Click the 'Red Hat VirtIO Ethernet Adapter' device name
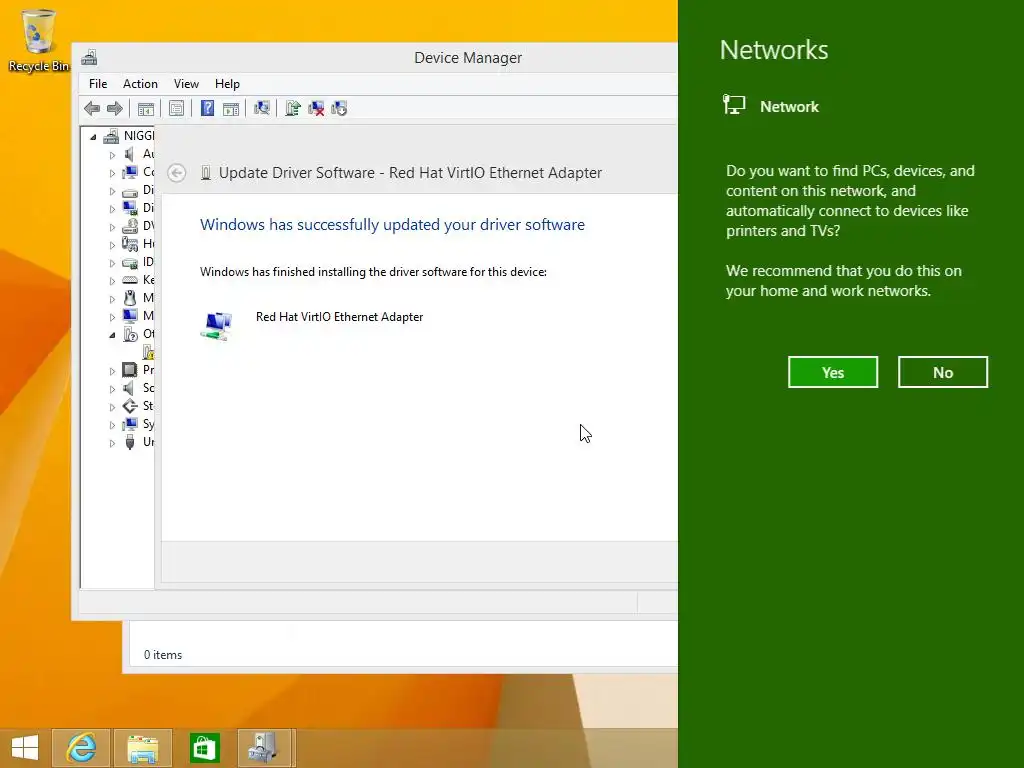 coord(340,317)
